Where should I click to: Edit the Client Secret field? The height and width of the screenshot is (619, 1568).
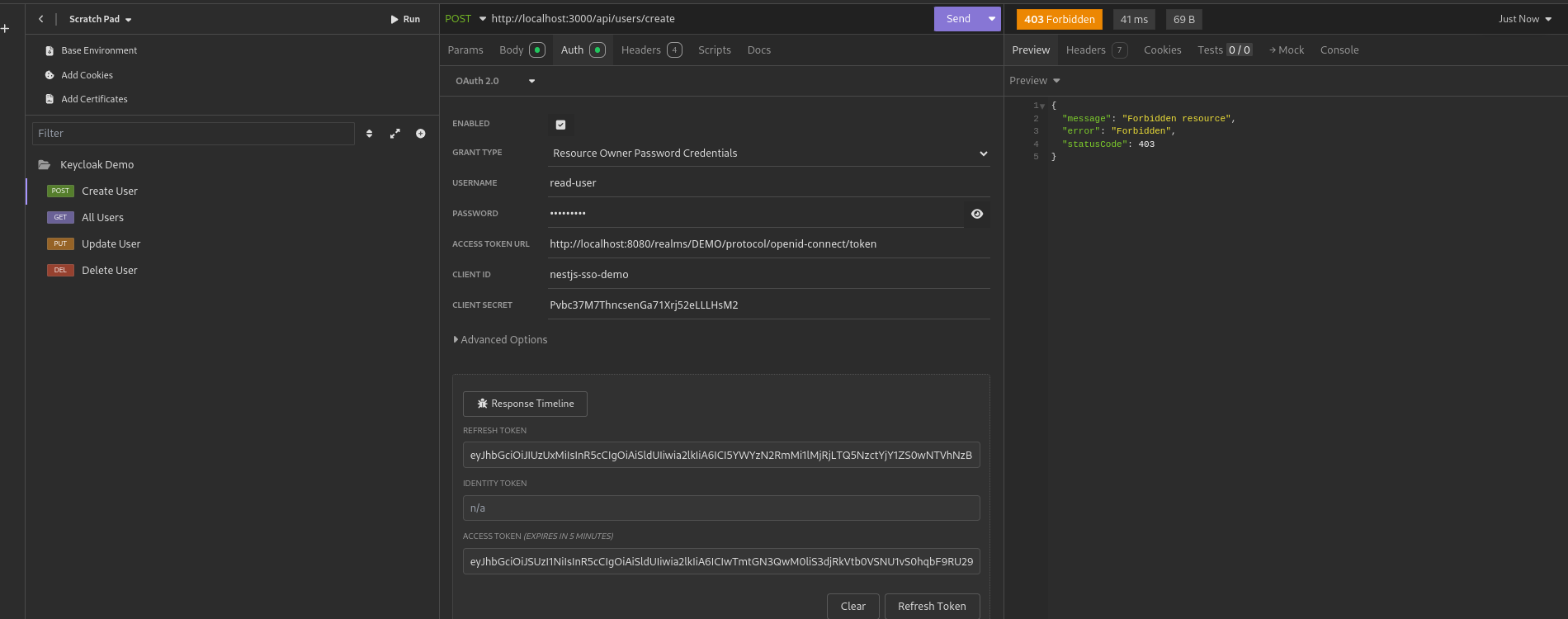click(769, 305)
